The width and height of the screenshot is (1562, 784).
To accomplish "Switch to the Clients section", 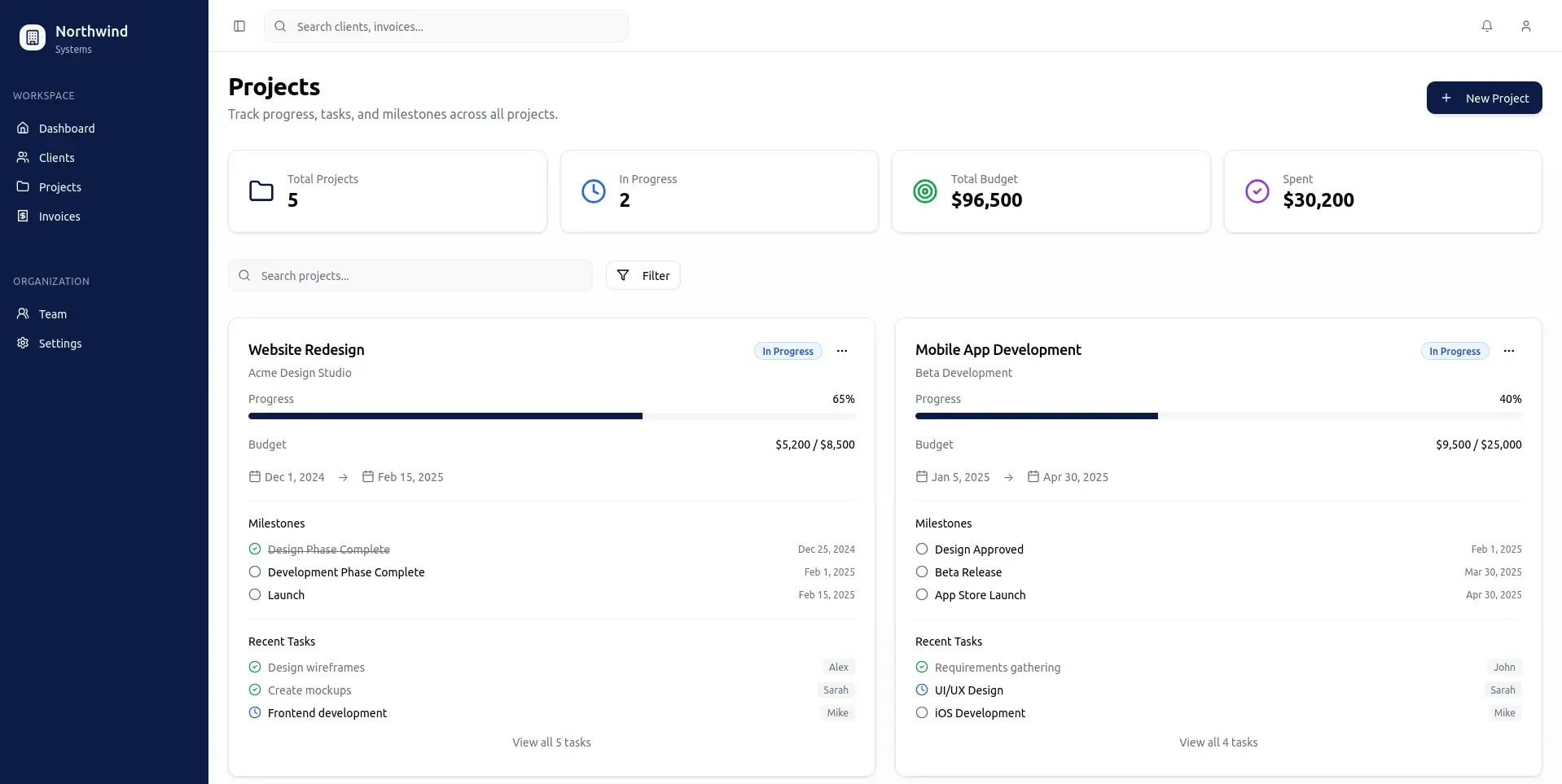I will pos(56,157).
